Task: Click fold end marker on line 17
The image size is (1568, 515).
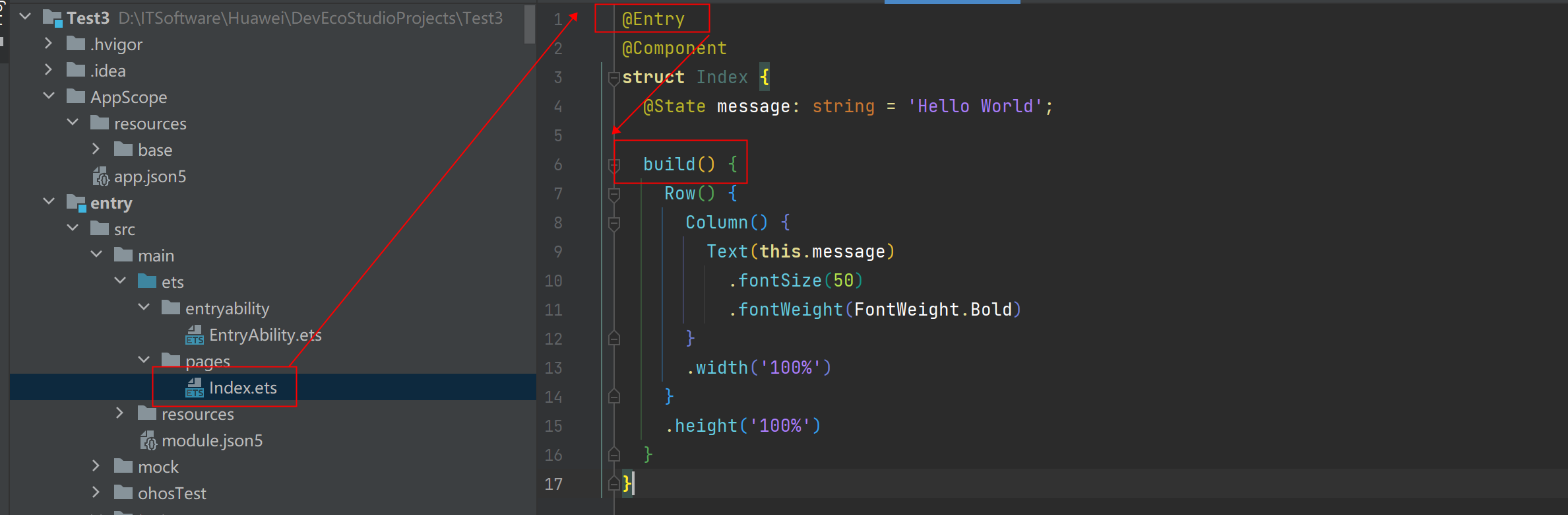Action: (614, 484)
